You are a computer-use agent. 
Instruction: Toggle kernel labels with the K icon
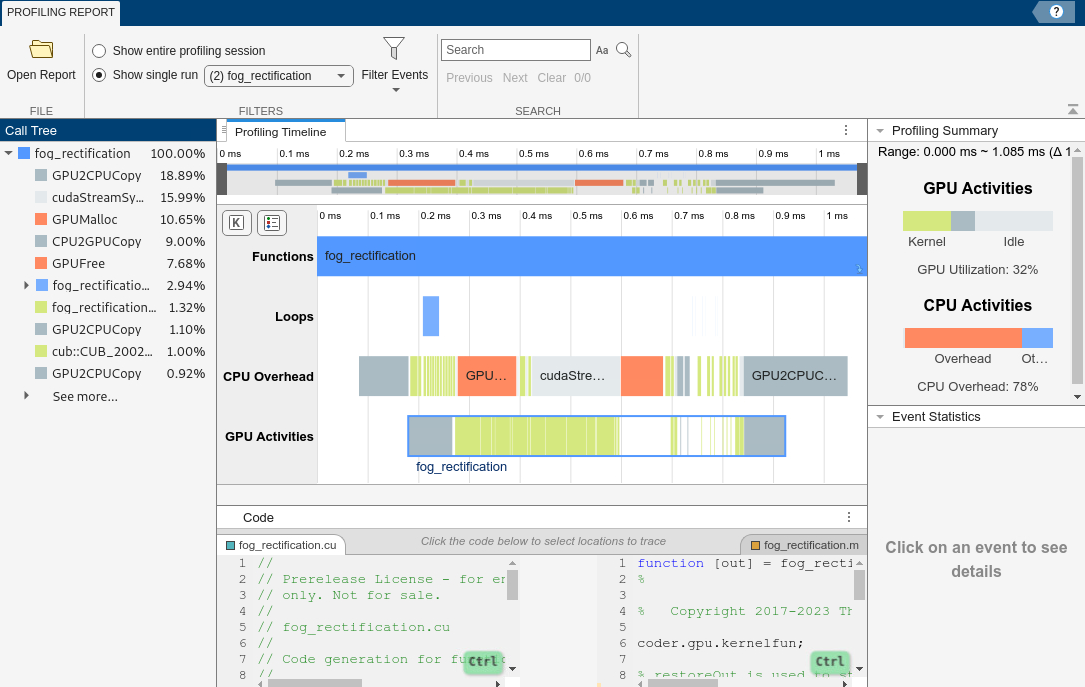click(x=237, y=222)
